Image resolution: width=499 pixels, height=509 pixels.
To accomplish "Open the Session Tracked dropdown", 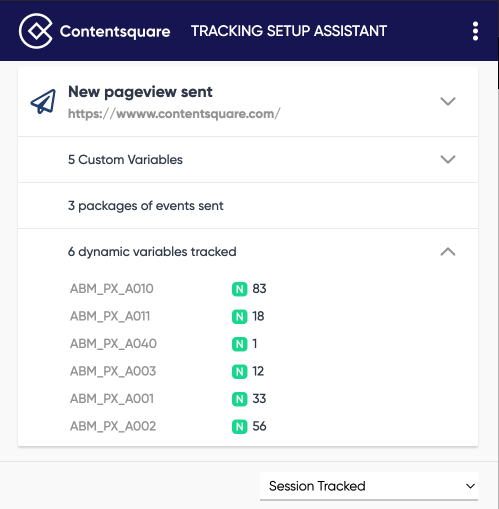I will [369, 486].
